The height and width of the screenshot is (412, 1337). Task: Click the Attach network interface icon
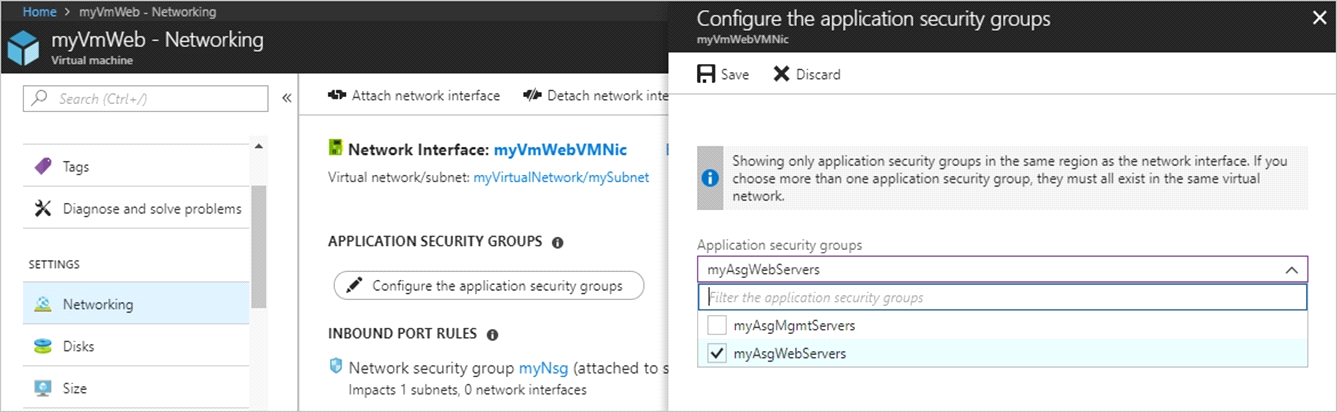pyautogui.click(x=337, y=96)
